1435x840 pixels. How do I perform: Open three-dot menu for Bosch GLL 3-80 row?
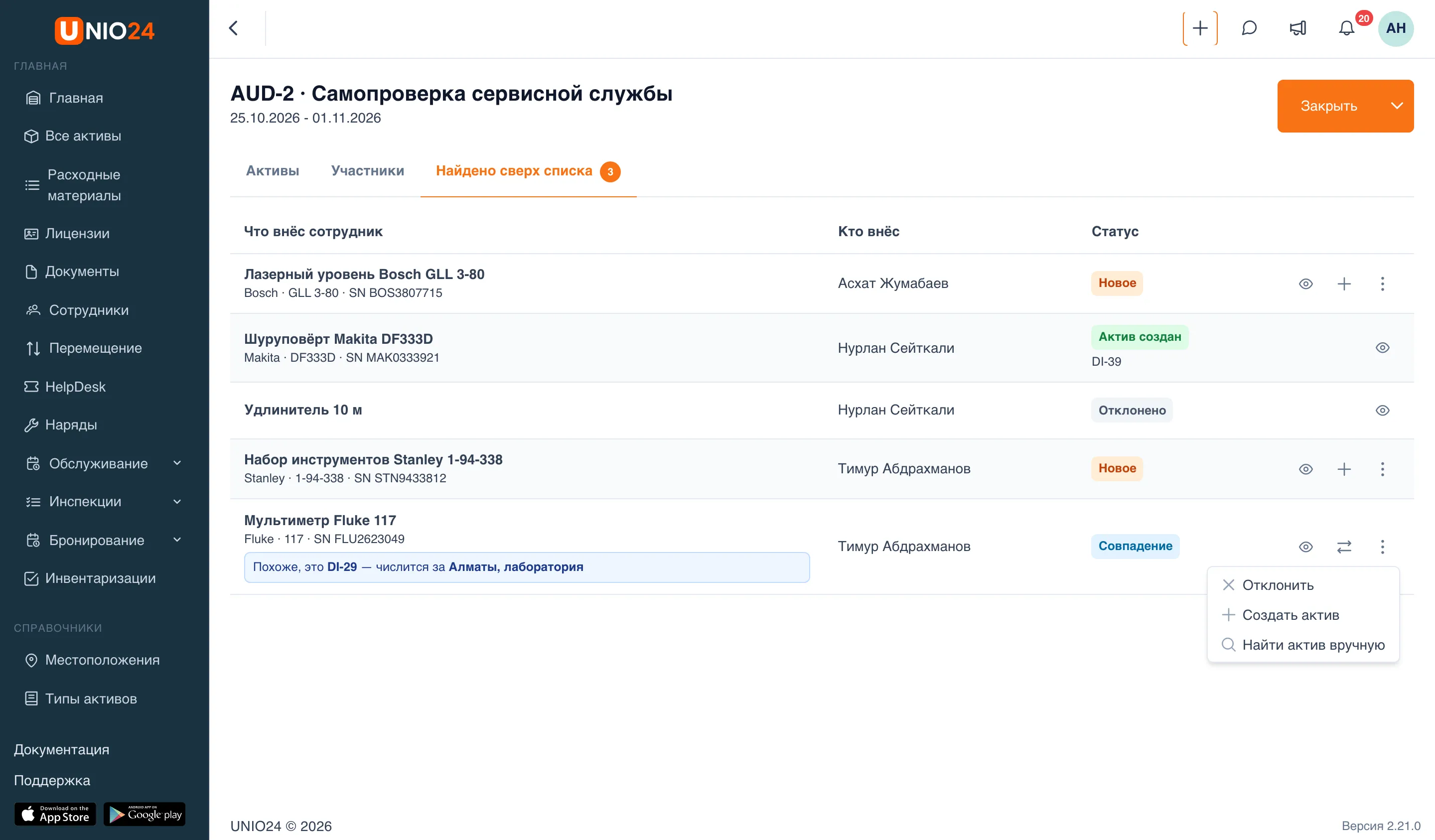(x=1382, y=283)
